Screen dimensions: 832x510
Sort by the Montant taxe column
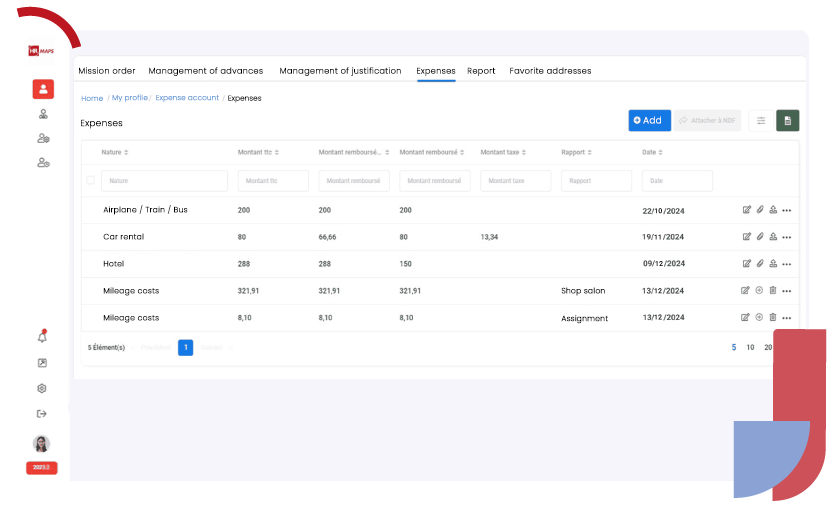click(x=503, y=152)
